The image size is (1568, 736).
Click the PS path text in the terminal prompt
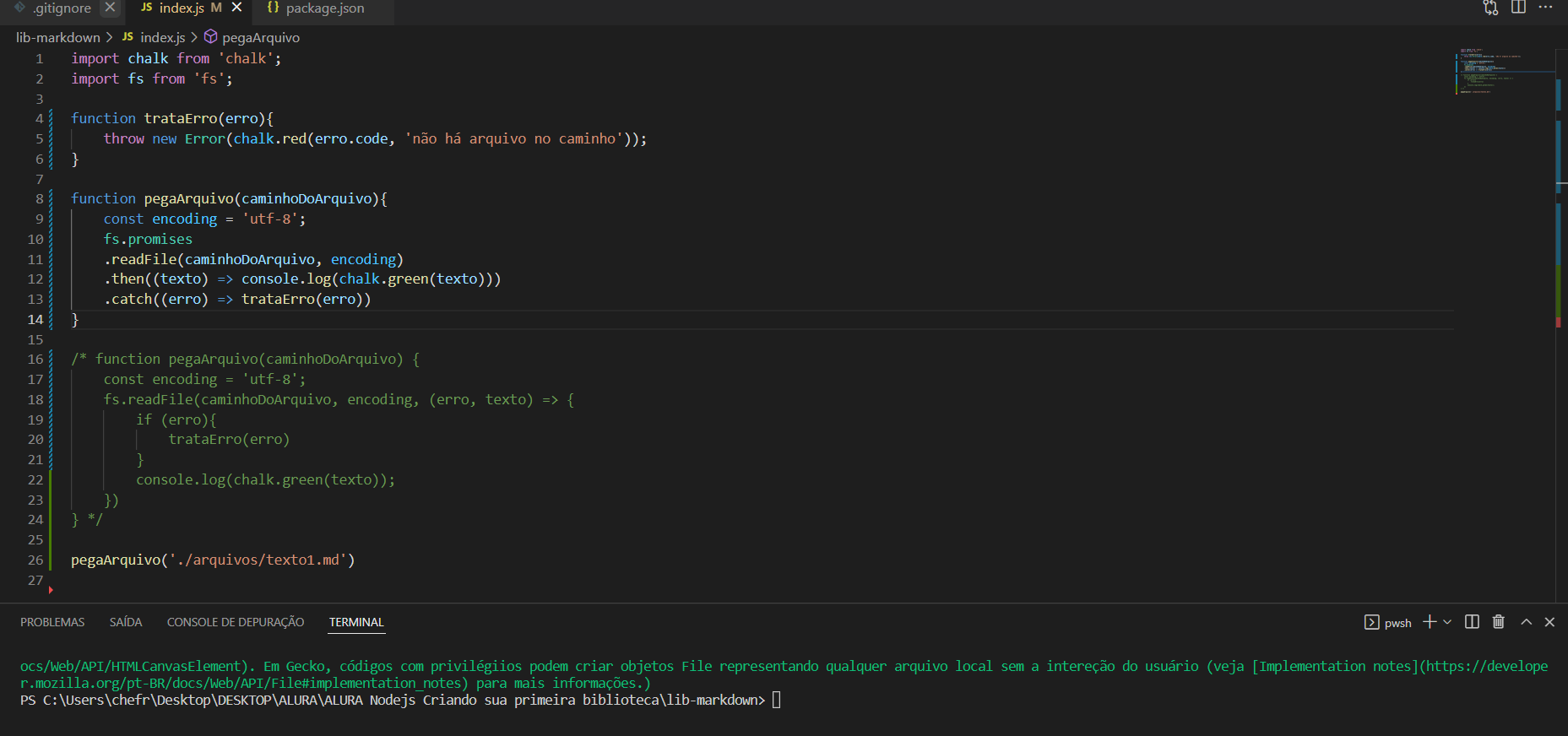point(393,700)
